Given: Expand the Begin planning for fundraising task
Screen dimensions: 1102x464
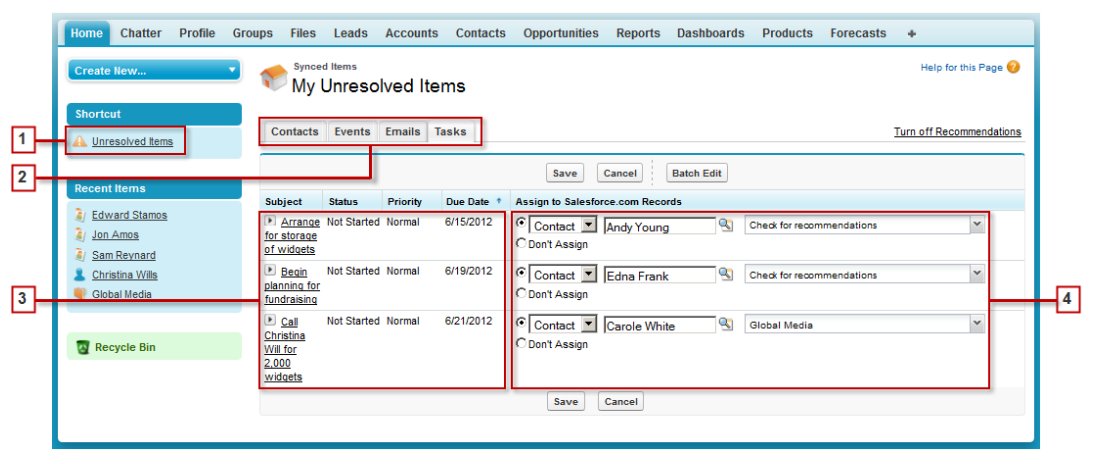Looking at the screenshot, I should pos(270,270).
